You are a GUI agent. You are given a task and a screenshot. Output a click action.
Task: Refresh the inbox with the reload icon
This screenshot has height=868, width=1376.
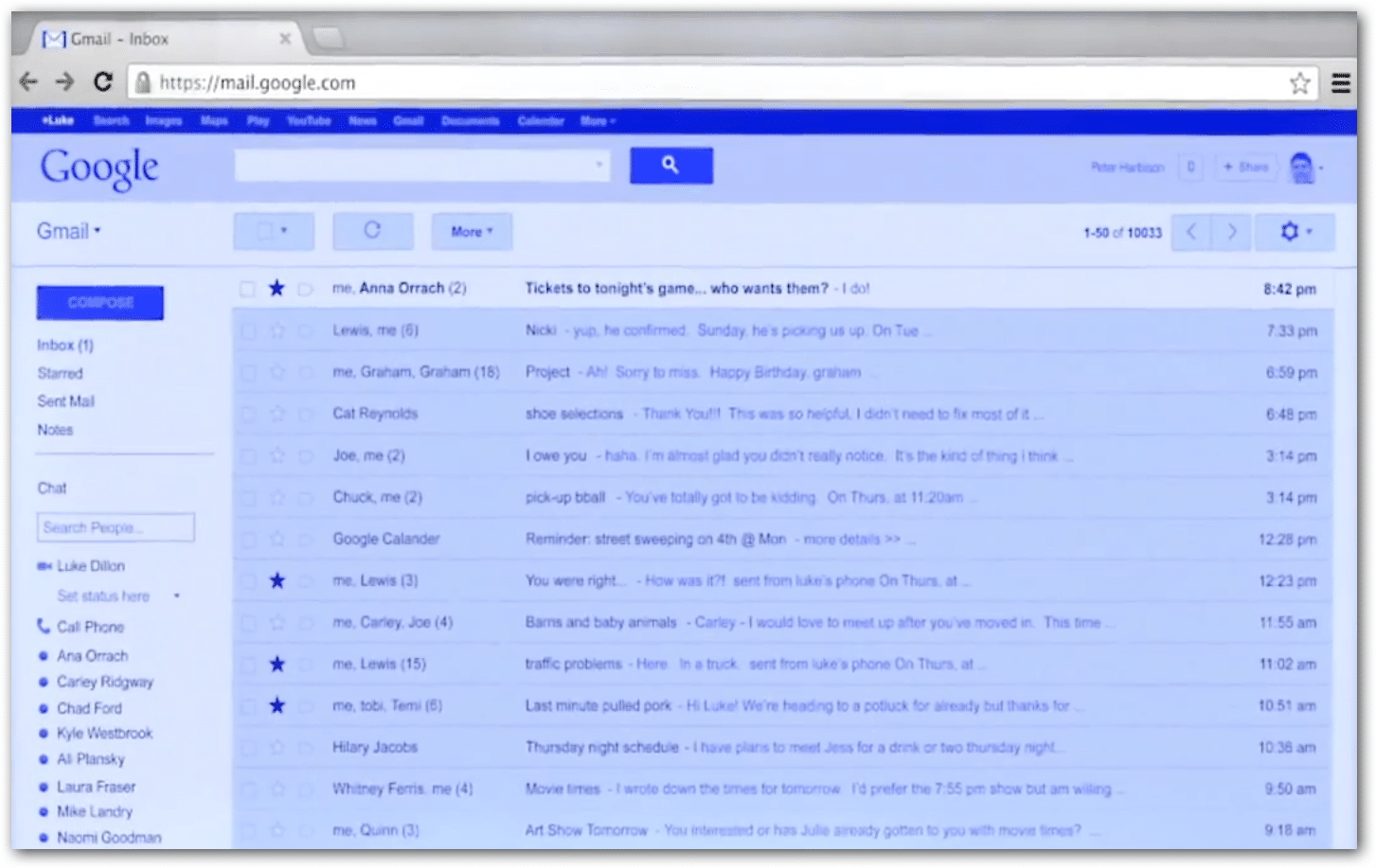coord(372,231)
